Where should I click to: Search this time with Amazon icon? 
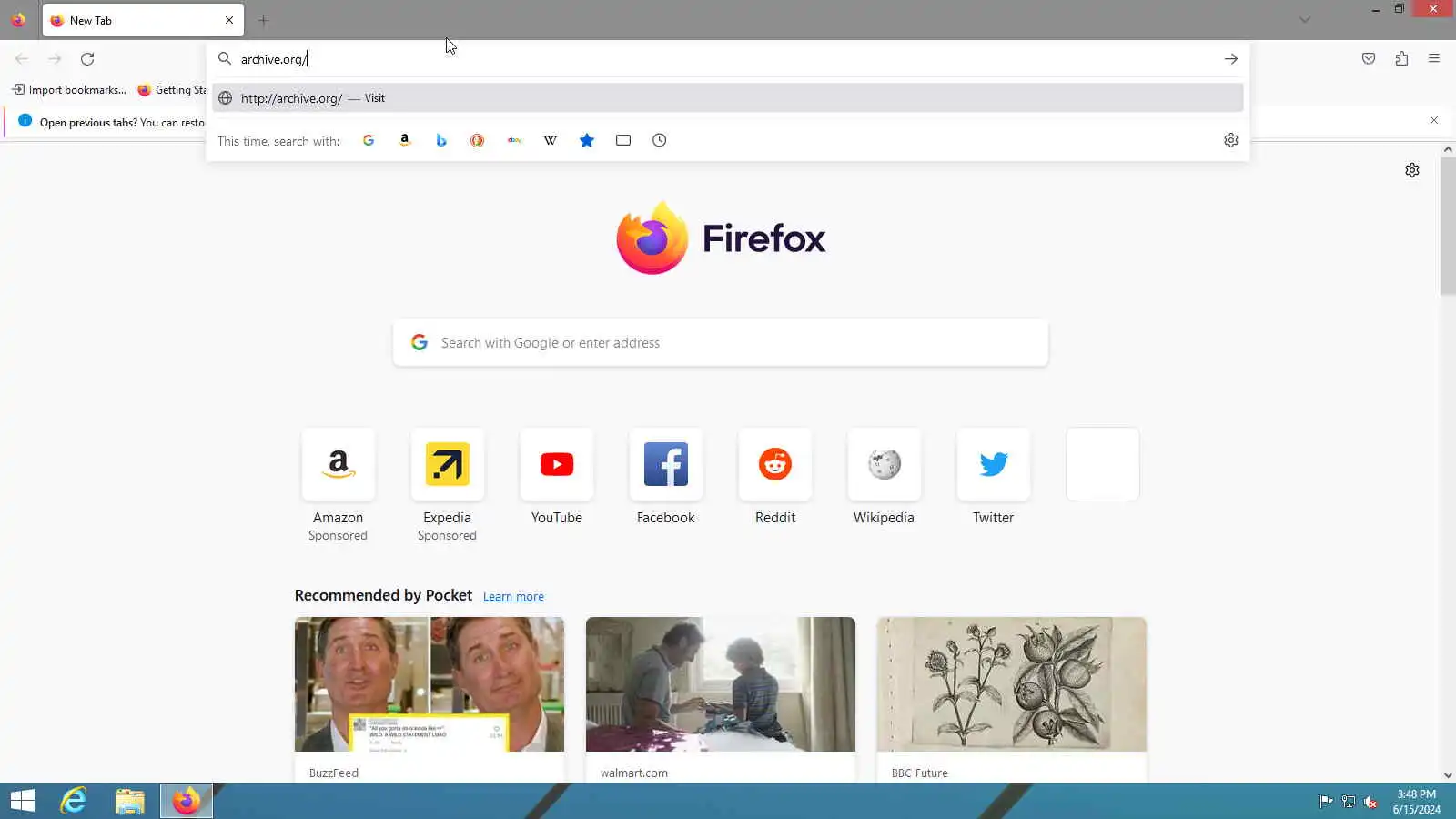coord(405,140)
